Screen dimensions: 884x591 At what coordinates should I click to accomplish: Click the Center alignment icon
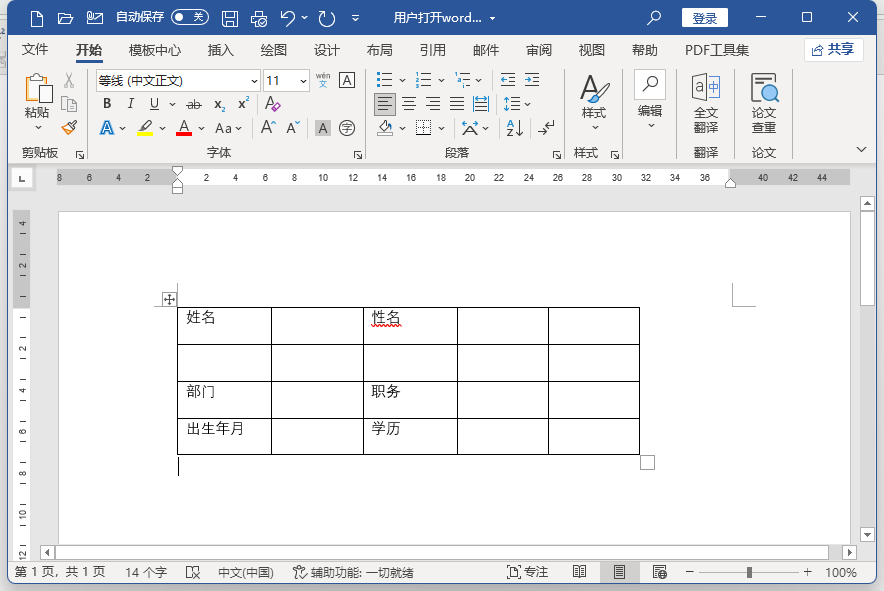[409, 104]
